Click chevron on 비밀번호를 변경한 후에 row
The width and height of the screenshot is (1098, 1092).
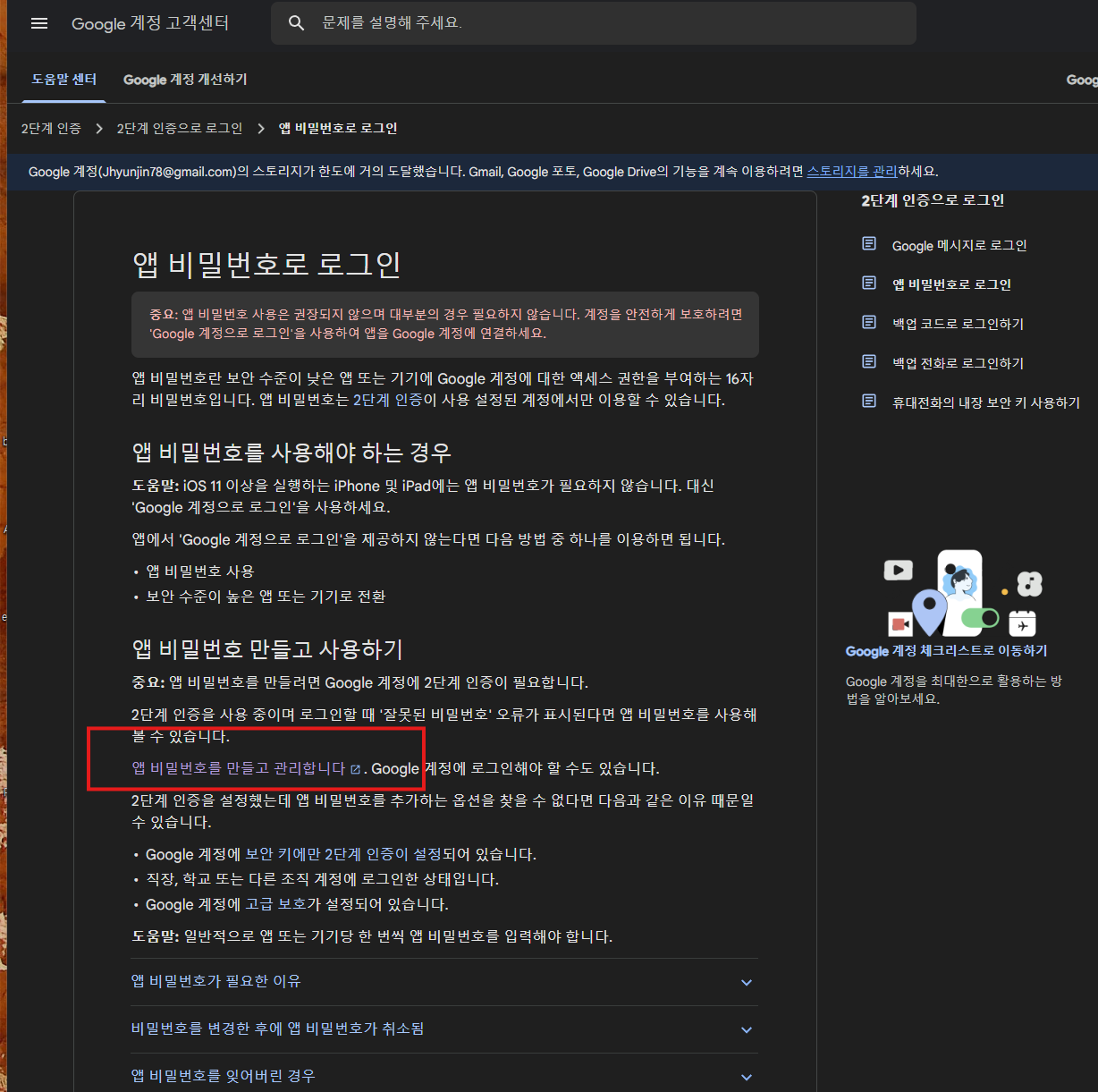click(747, 1030)
